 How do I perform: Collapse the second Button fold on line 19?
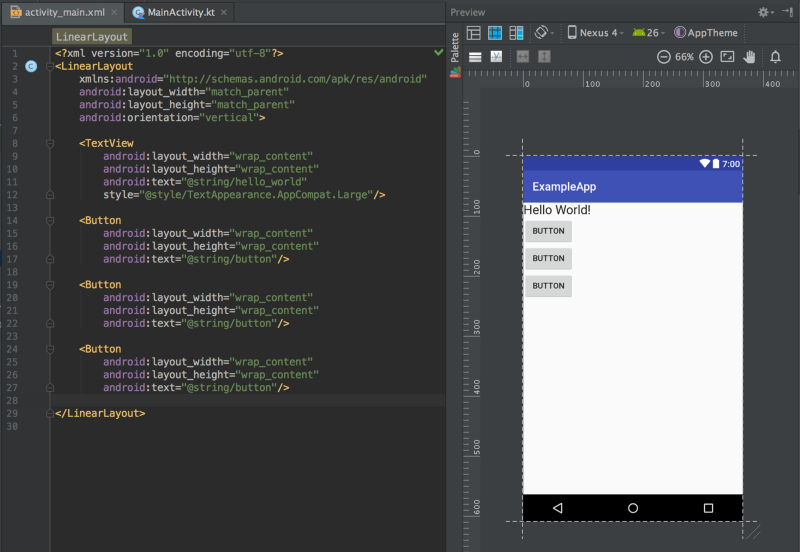pyautogui.click(x=50, y=285)
